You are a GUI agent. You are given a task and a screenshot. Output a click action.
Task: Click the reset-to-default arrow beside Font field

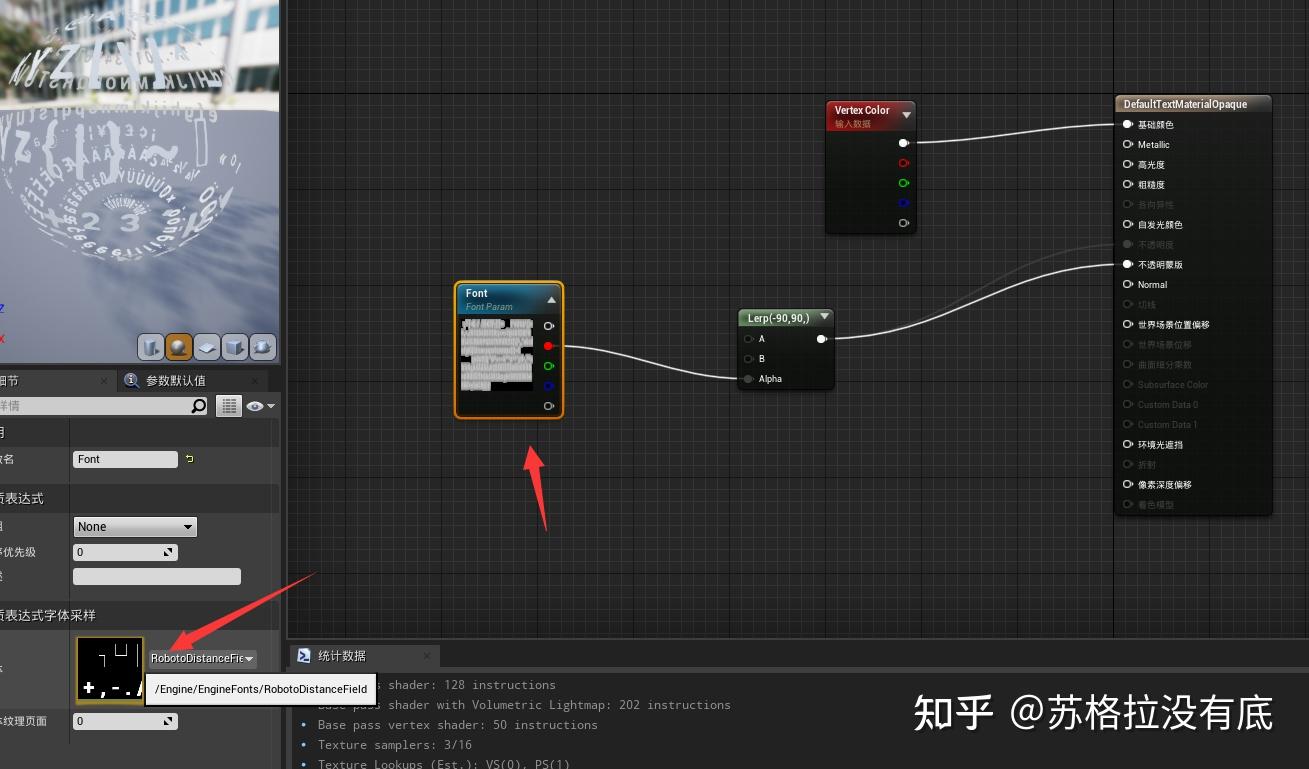[x=189, y=459]
